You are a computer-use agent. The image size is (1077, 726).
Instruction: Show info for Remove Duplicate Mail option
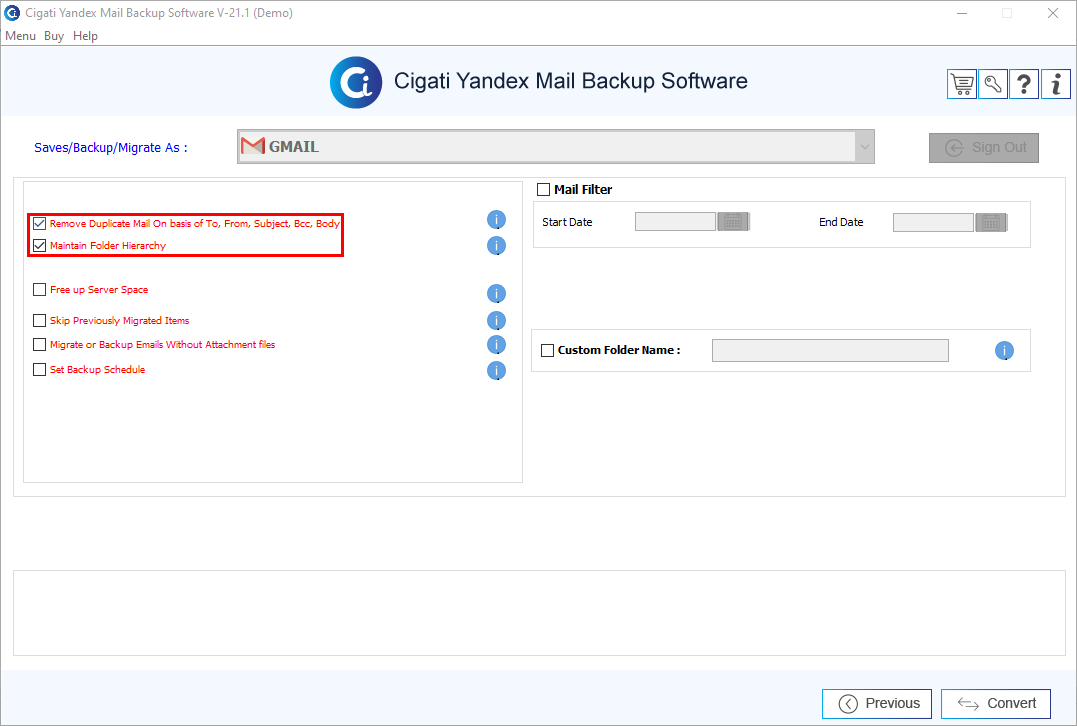point(496,220)
